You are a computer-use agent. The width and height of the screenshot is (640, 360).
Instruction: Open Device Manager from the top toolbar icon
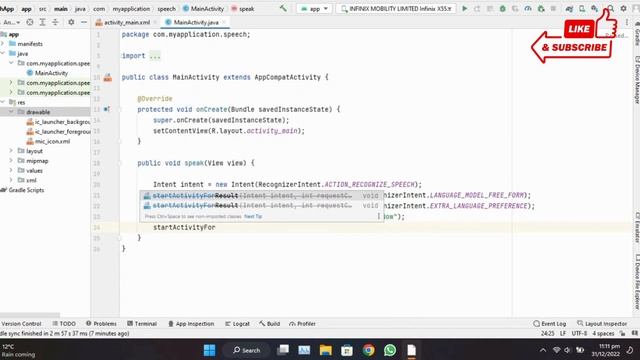pos(582,8)
